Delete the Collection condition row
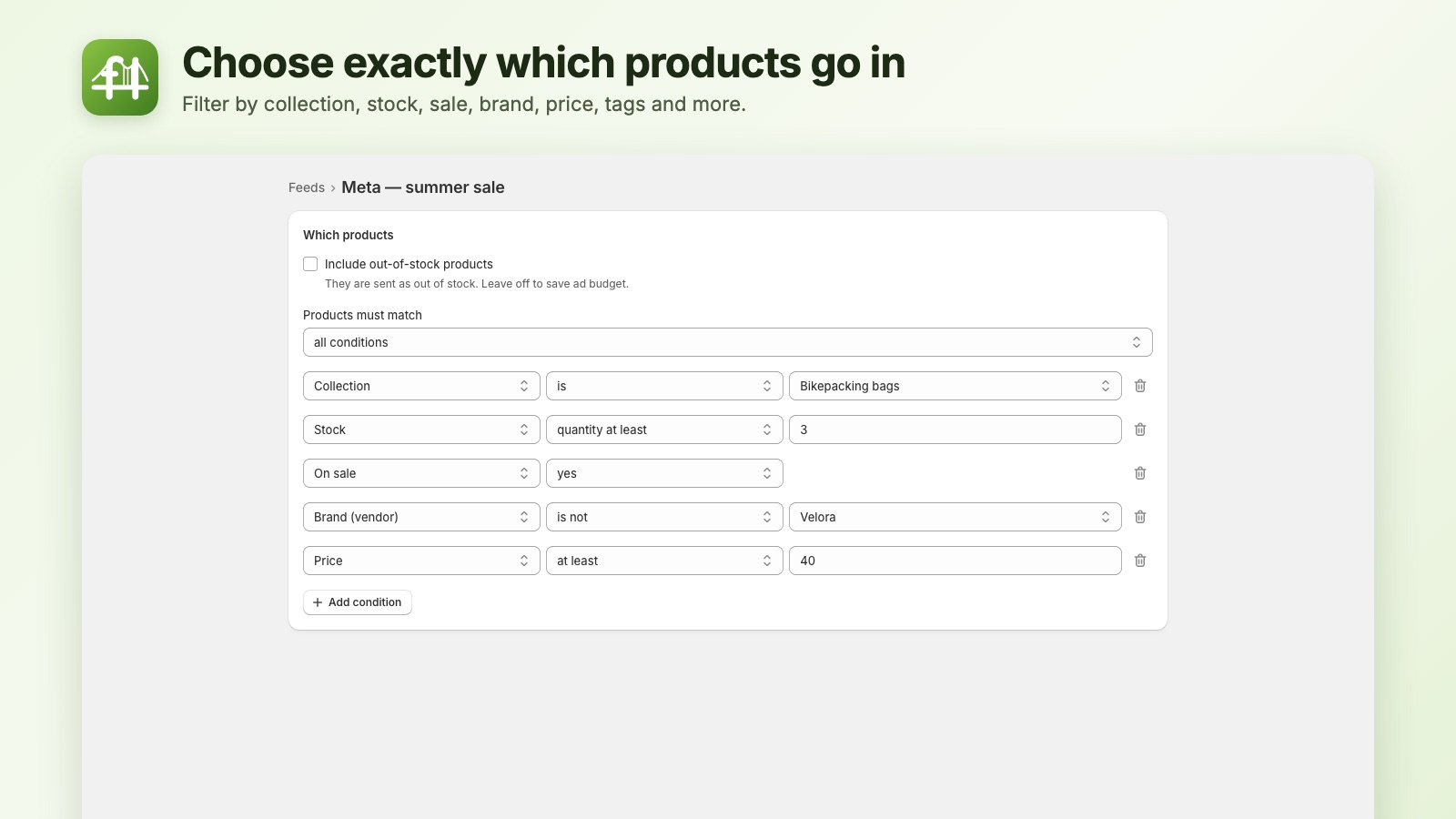Viewport: 1456px width, 819px height. pyautogui.click(x=1140, y=386)
